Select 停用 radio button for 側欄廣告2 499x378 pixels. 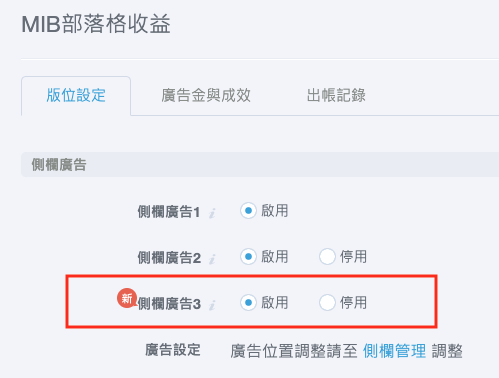tap(327, 257)
